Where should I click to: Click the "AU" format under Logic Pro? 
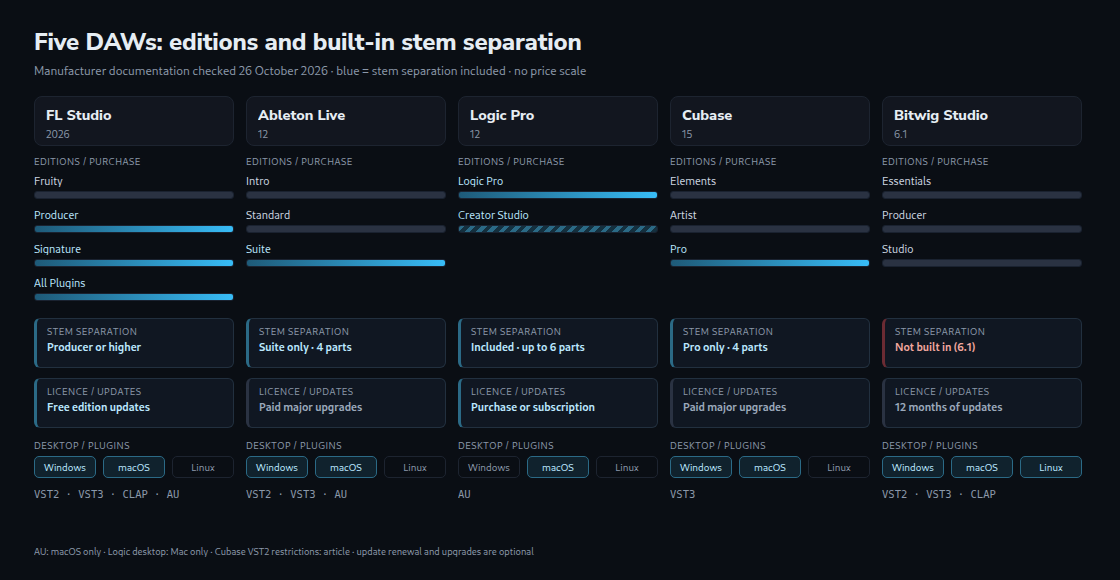coord(464,494)
